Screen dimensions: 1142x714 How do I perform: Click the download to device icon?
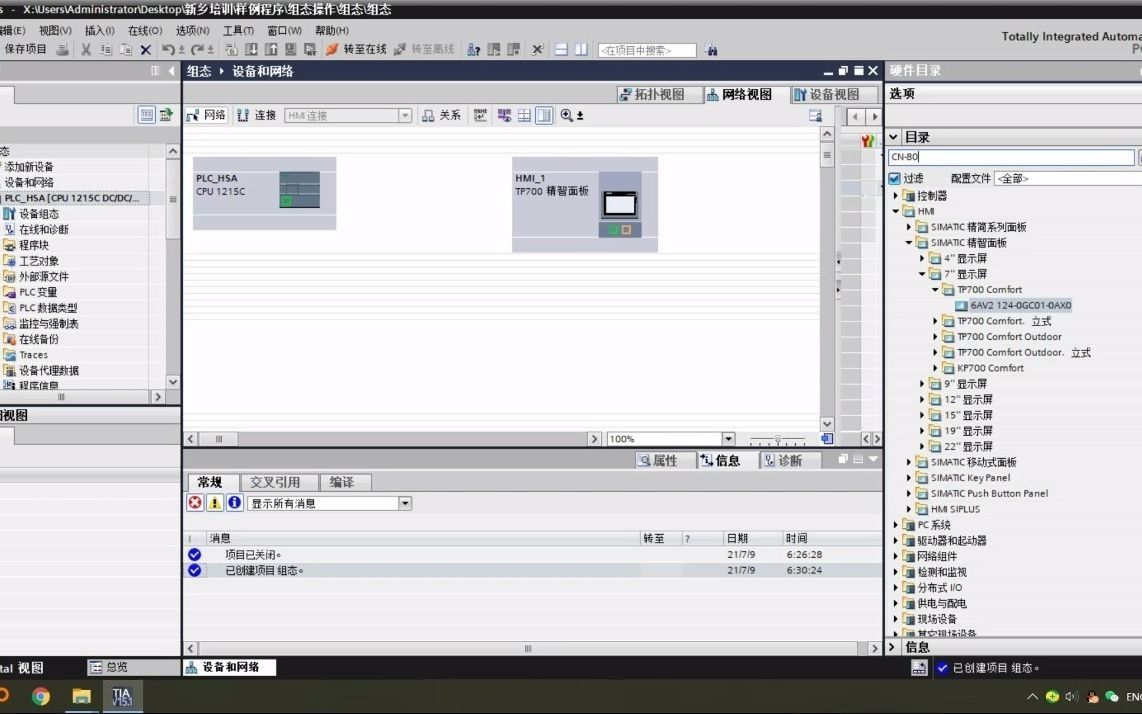pyautogui.click(x=251, y=50)
